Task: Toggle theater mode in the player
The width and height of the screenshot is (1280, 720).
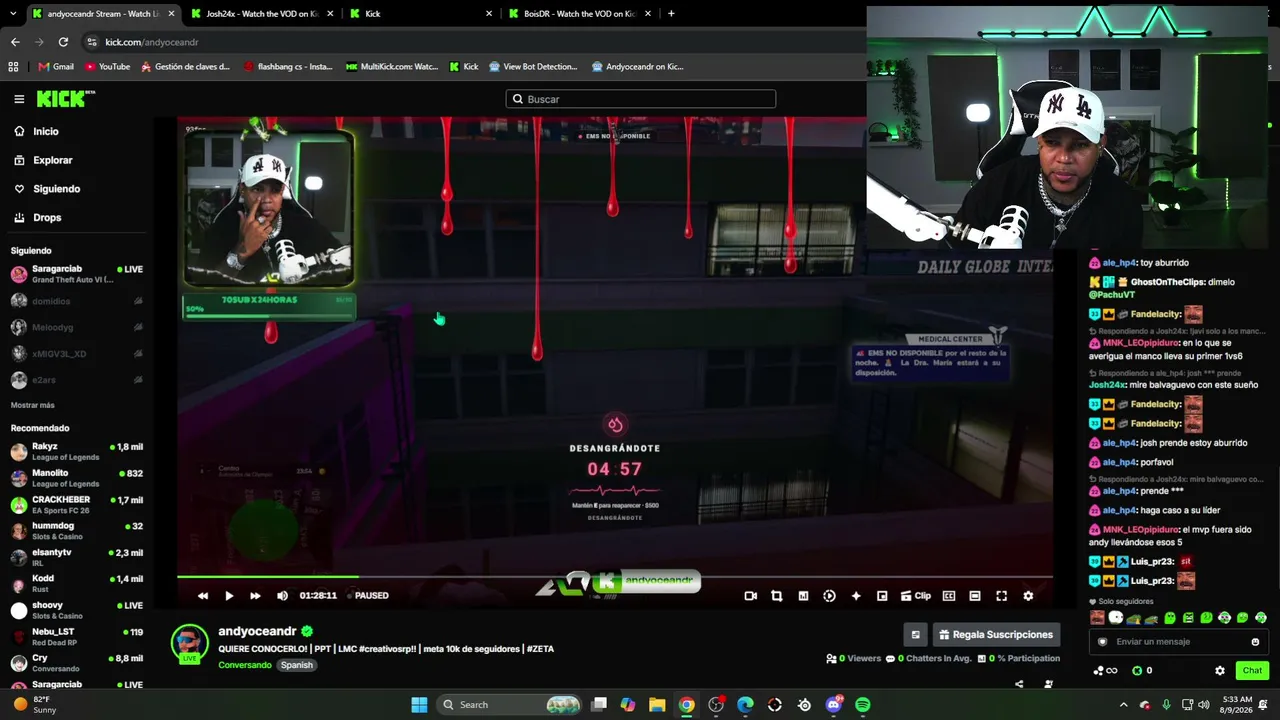Action: pos(975,596)
